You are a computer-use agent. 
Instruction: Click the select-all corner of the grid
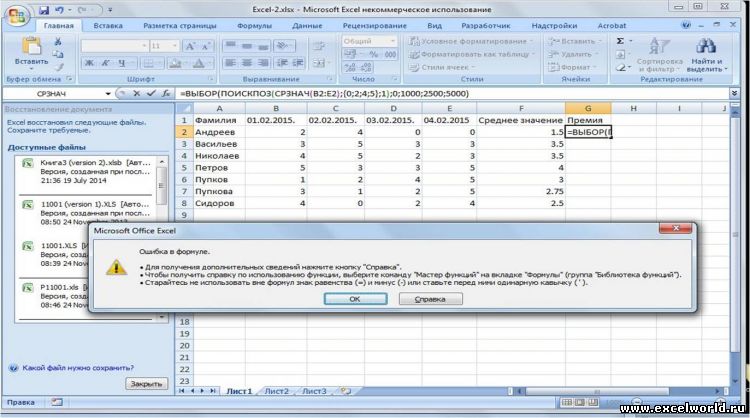coord(184,109)
